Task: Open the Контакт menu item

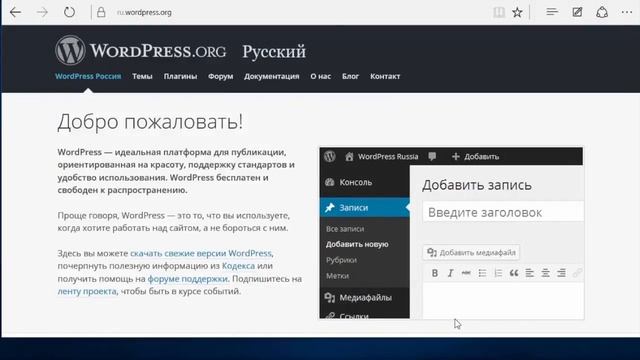Action: (385, 76)
